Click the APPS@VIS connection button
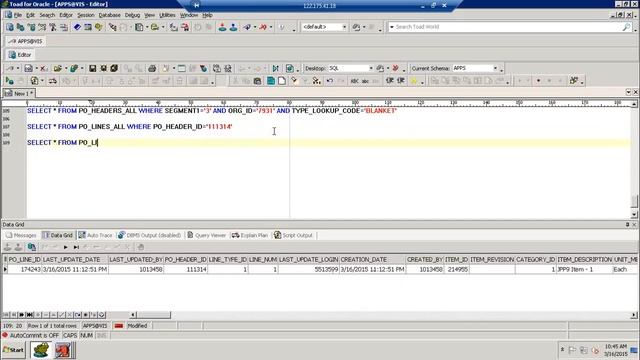This screenshot has width=640, height=360. [25, 41]
